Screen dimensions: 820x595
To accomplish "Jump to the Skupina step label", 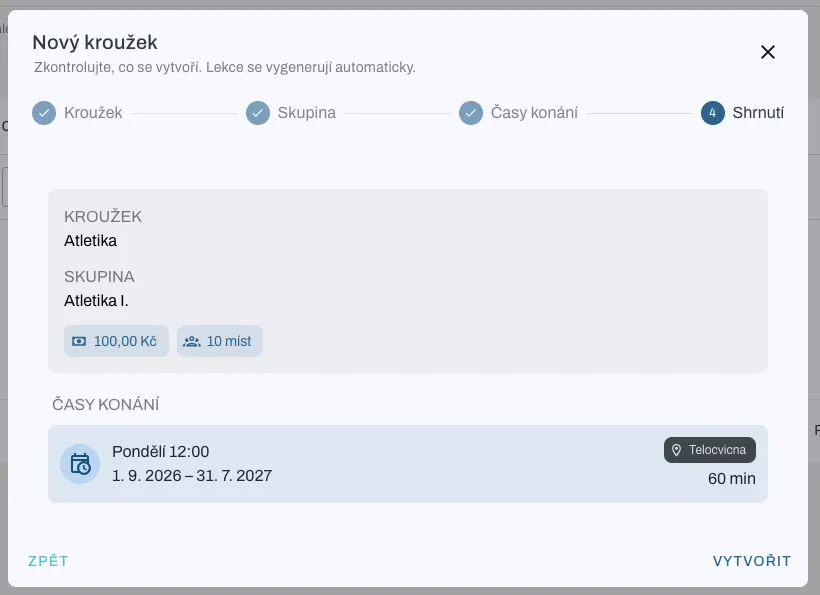I will [x=306, y=112].
